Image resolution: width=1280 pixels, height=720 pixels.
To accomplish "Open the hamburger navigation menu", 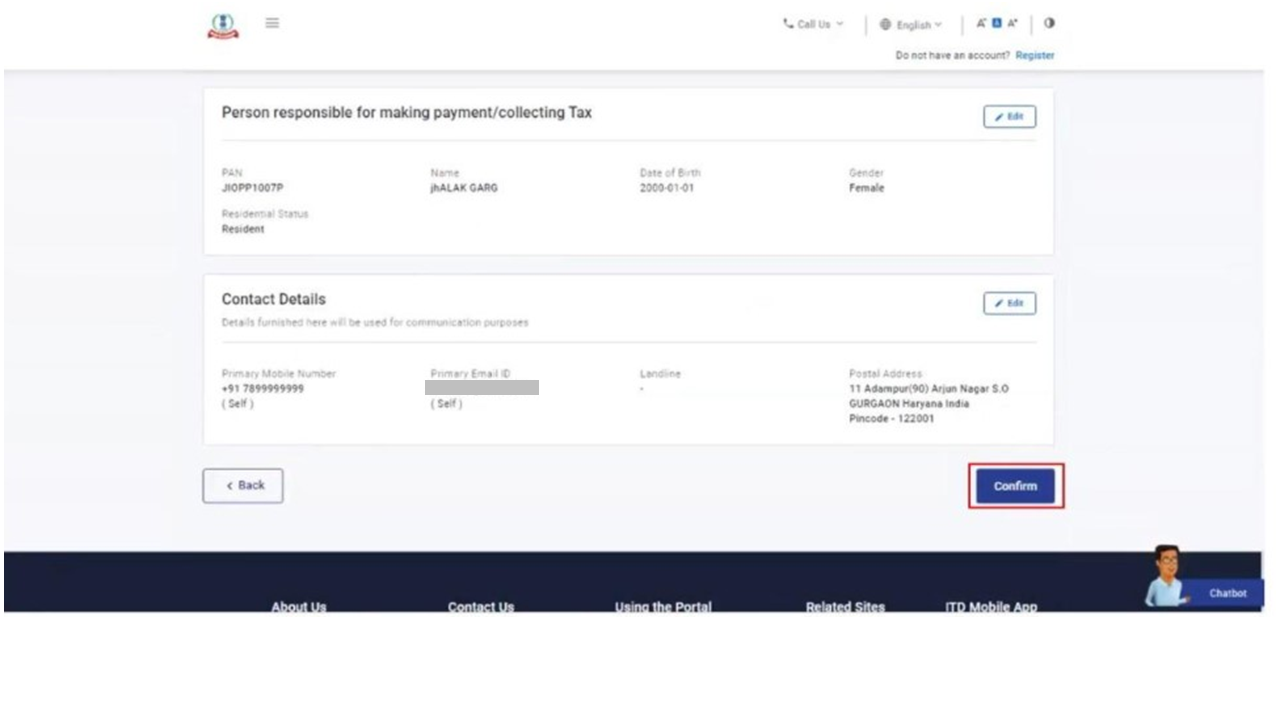I will tap(272, 23).
